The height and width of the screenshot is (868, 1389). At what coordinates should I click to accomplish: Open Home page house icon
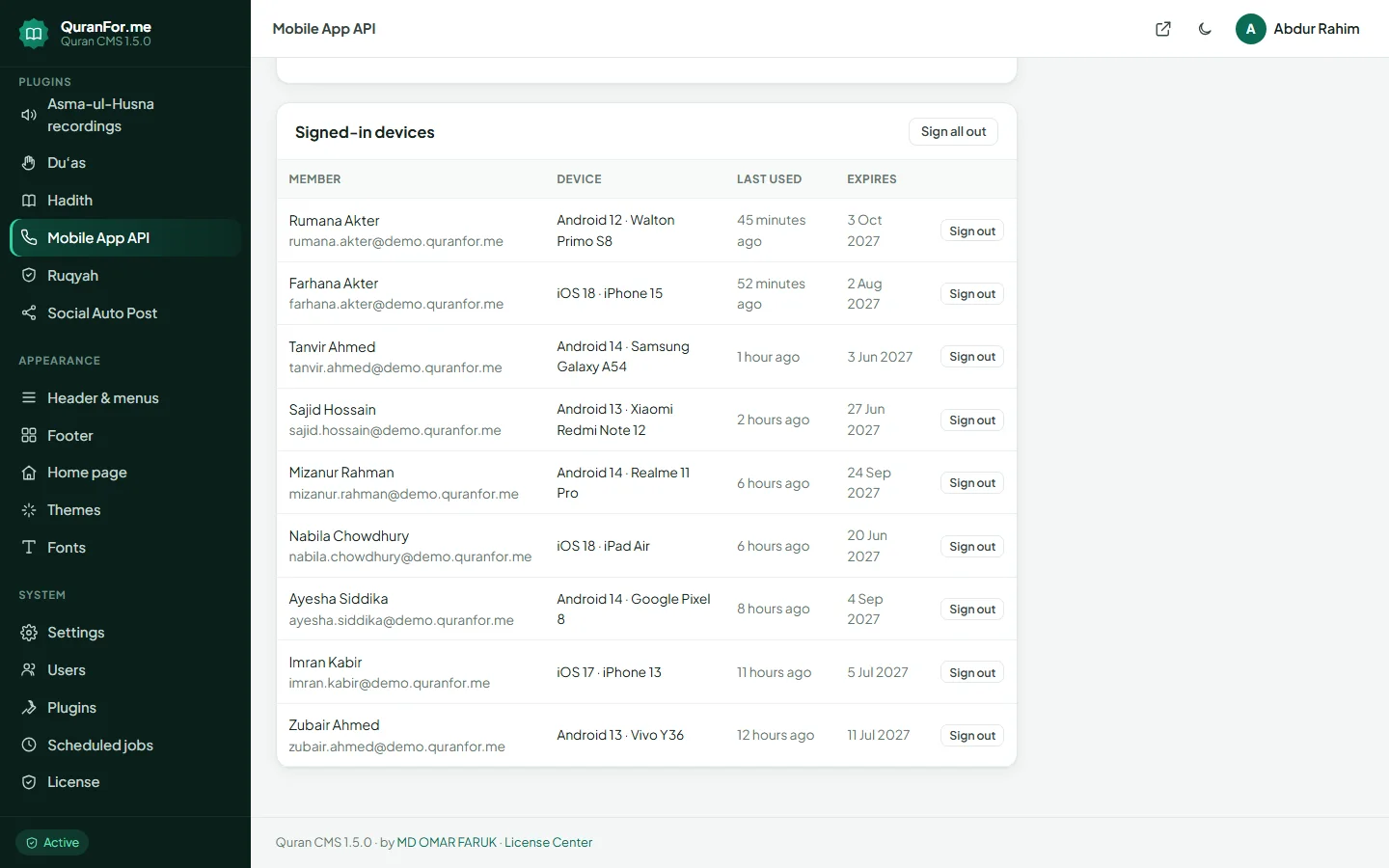29,473
